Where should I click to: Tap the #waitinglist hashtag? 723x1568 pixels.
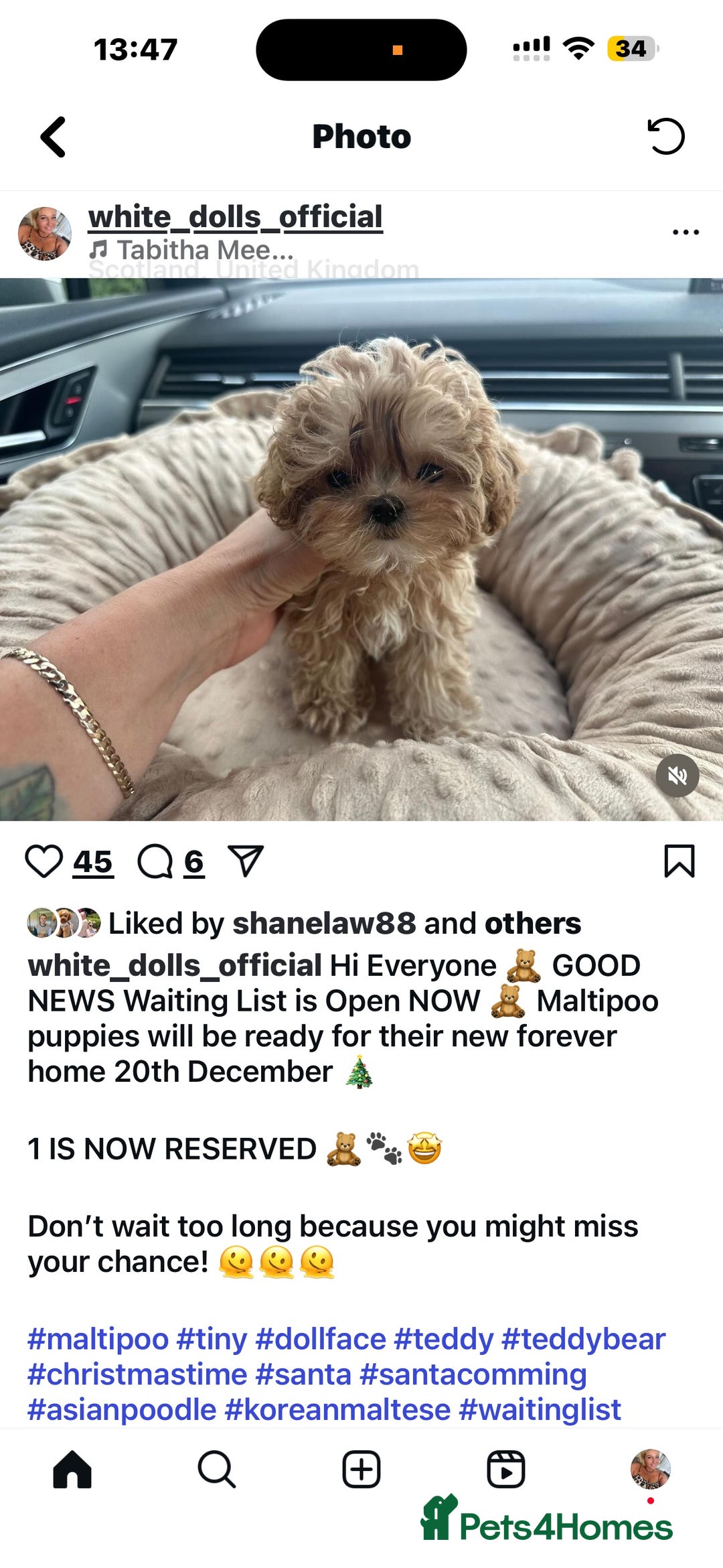(x=540, y=1409)
